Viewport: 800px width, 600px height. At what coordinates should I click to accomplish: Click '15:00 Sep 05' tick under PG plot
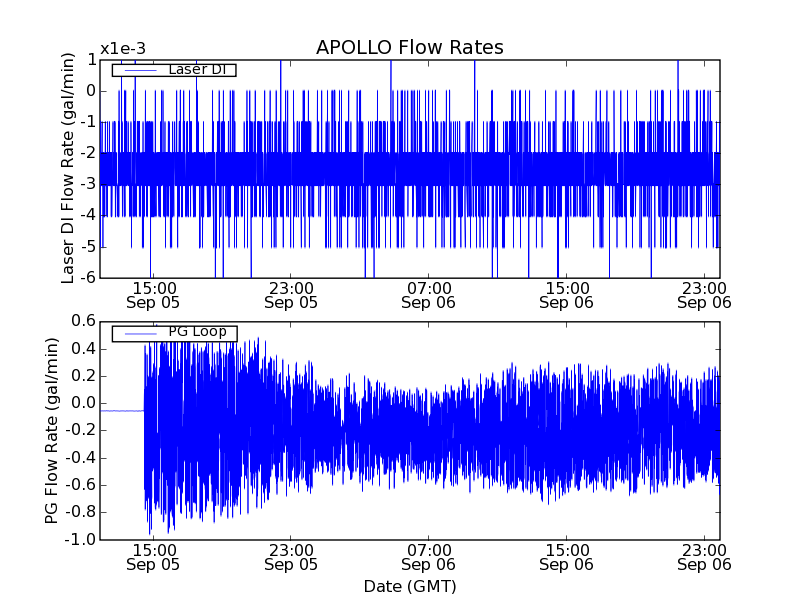[x=153, y=557]
